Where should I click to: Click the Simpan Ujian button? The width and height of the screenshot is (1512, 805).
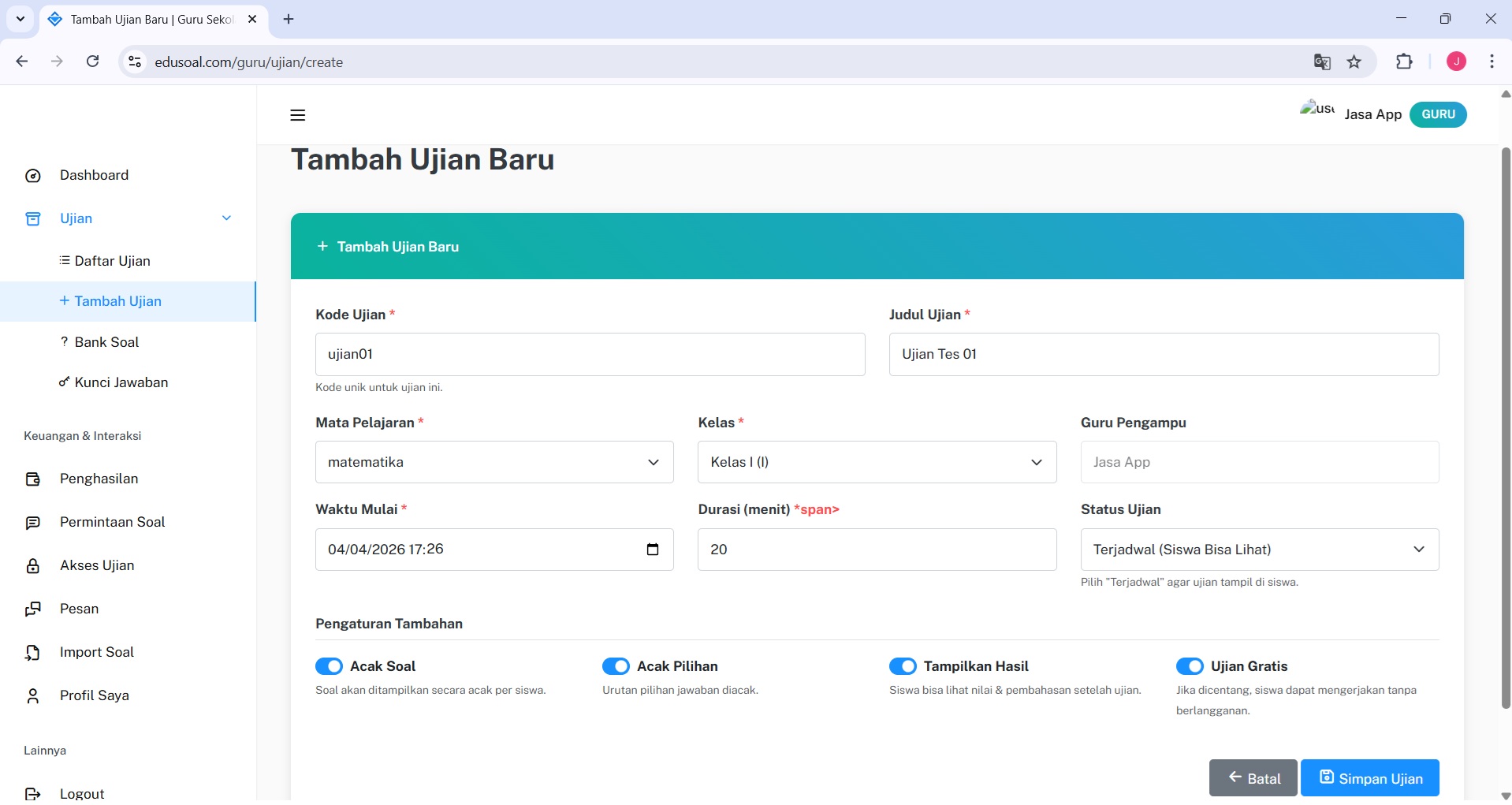(1370, 777)
